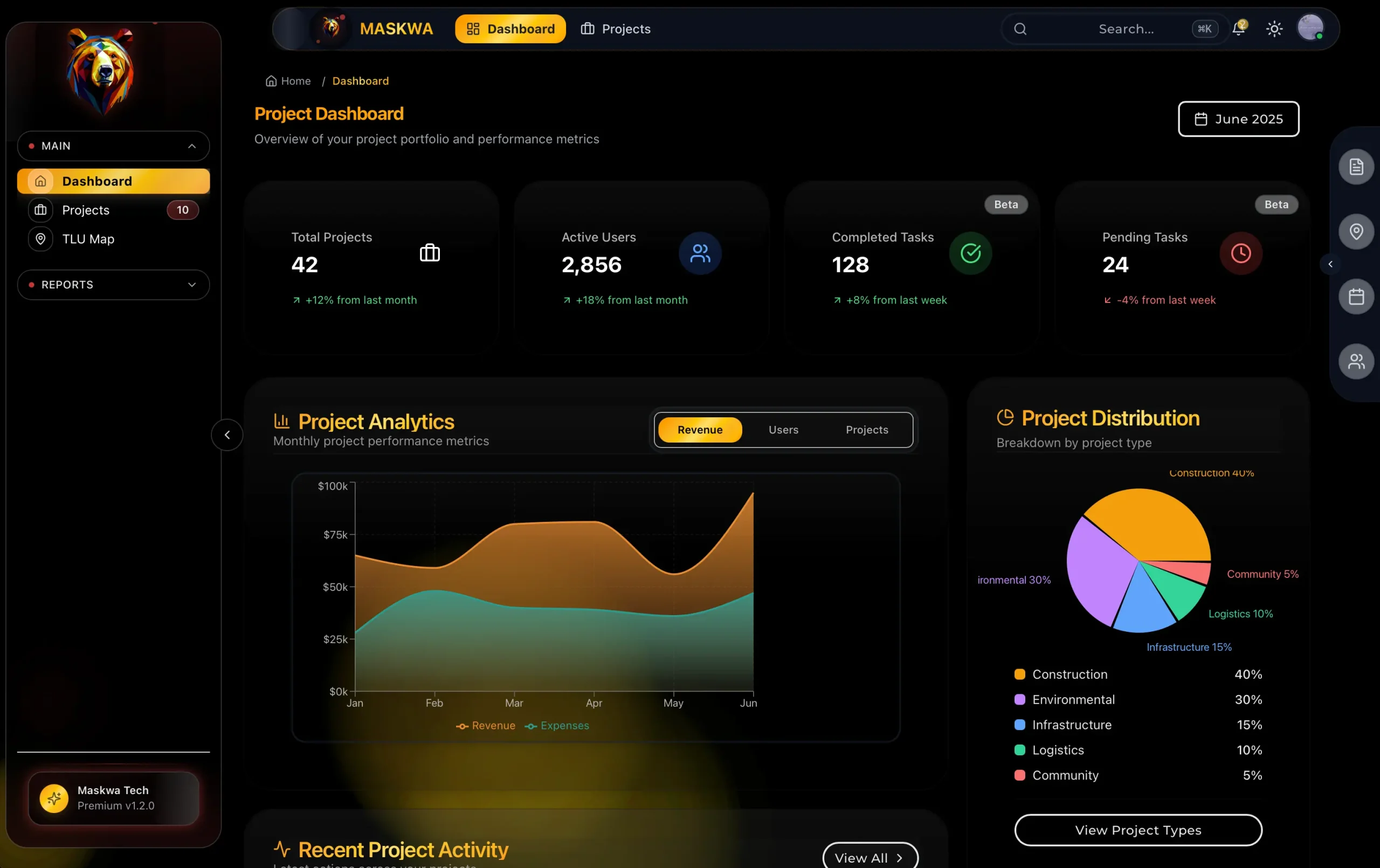Select Dashboard in sidebar menu
The image size is (1380, 868).
point(113,181)
